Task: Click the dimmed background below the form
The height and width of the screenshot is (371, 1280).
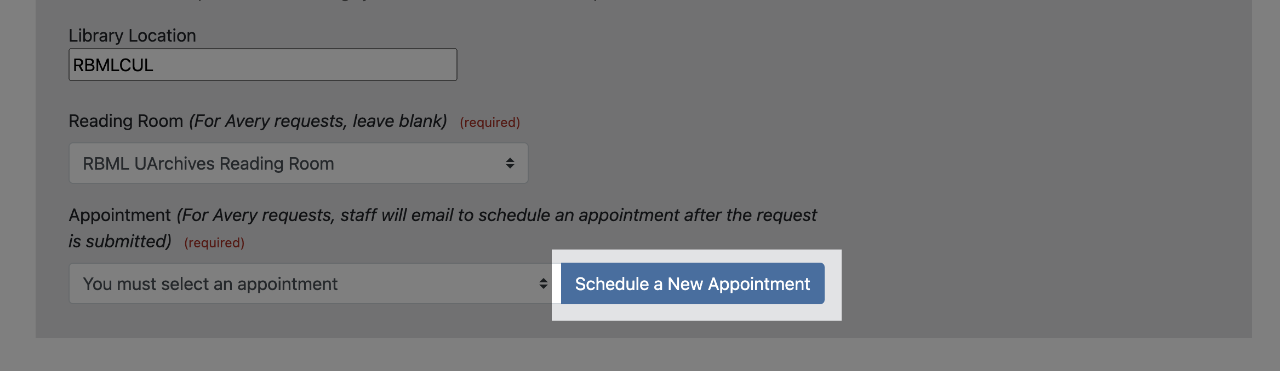Action: [x=640, y=354]
